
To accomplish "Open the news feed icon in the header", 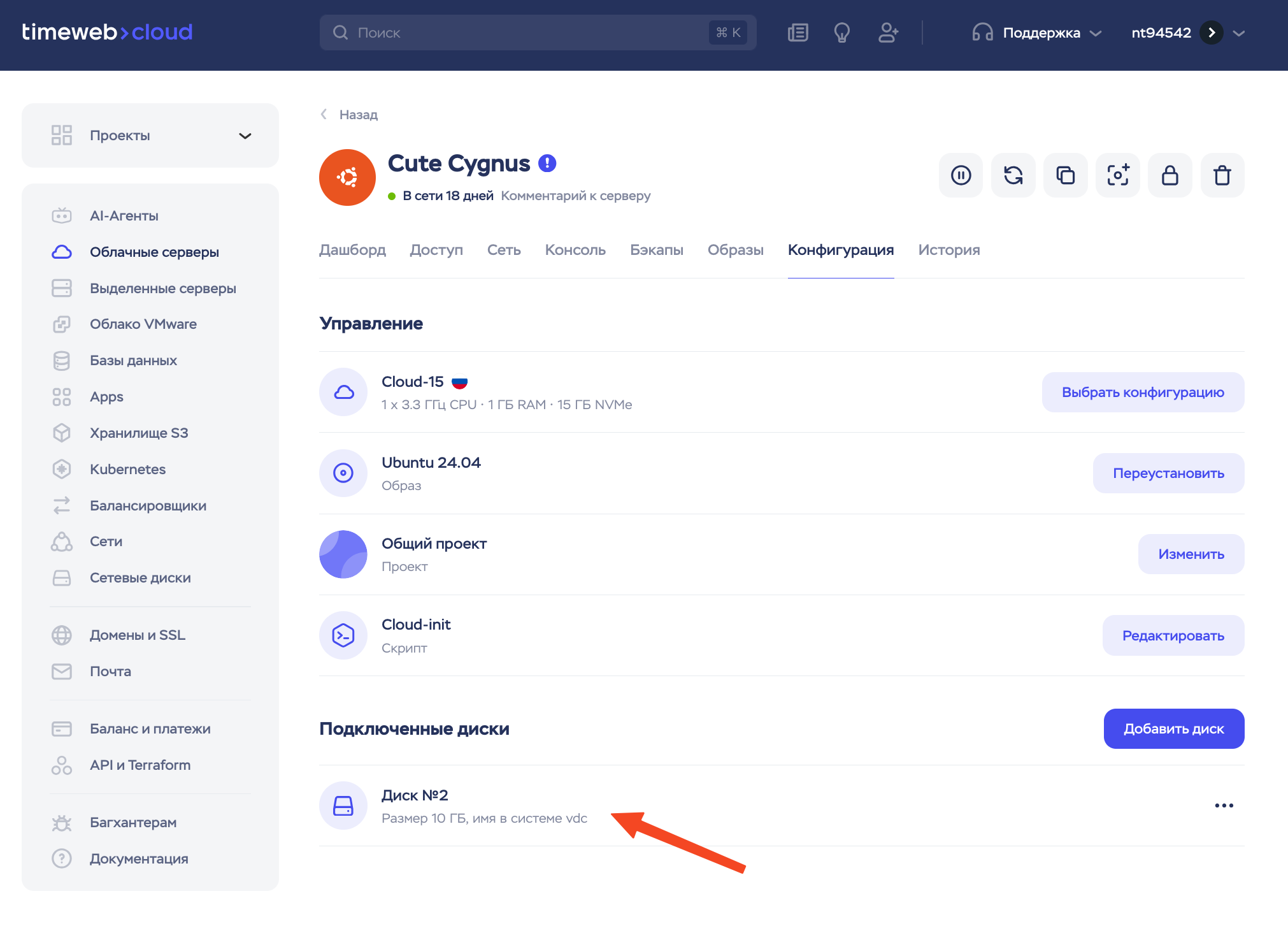I will 798,33.
